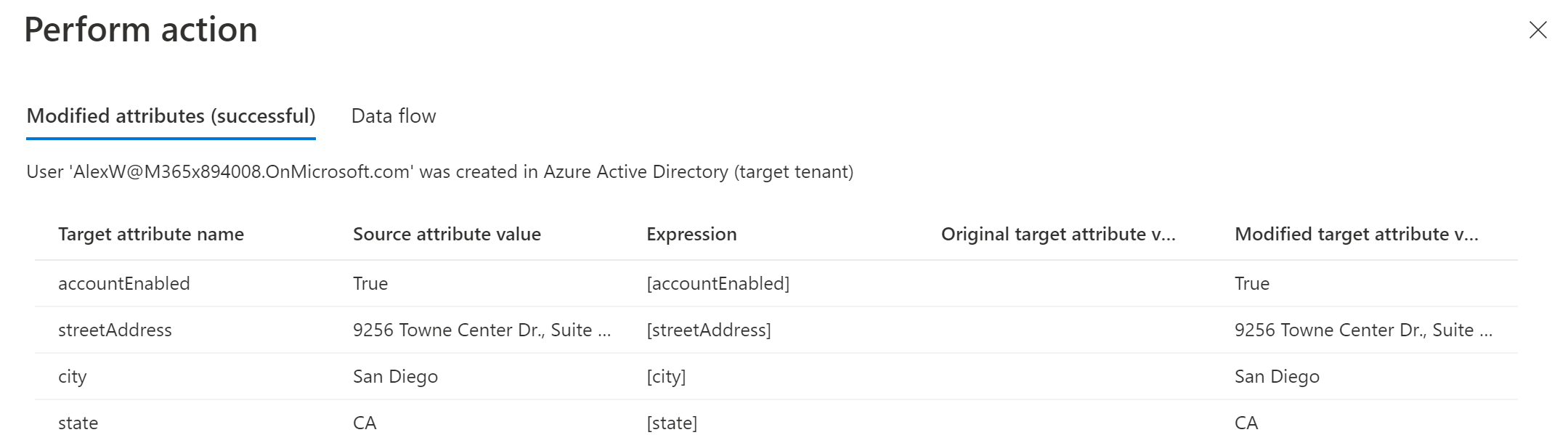The height and width of the screenshot is (435, 1568).
Task: Click the [state] expression cell
Action: (x=672, y=423)
